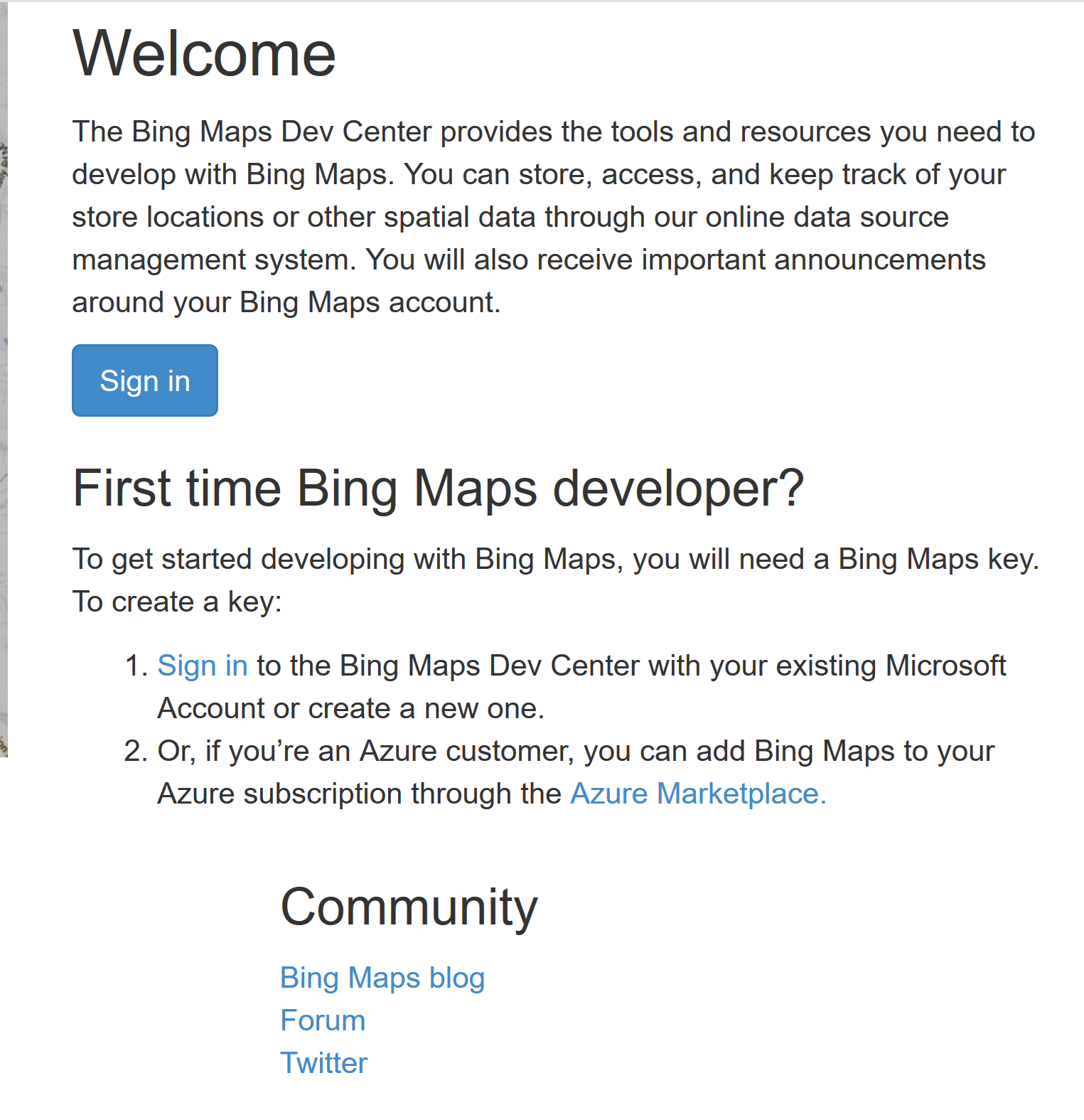Click the 'To create a key:' text
The width and height of the screenshot is (1084, 1120).
(177, 602)
